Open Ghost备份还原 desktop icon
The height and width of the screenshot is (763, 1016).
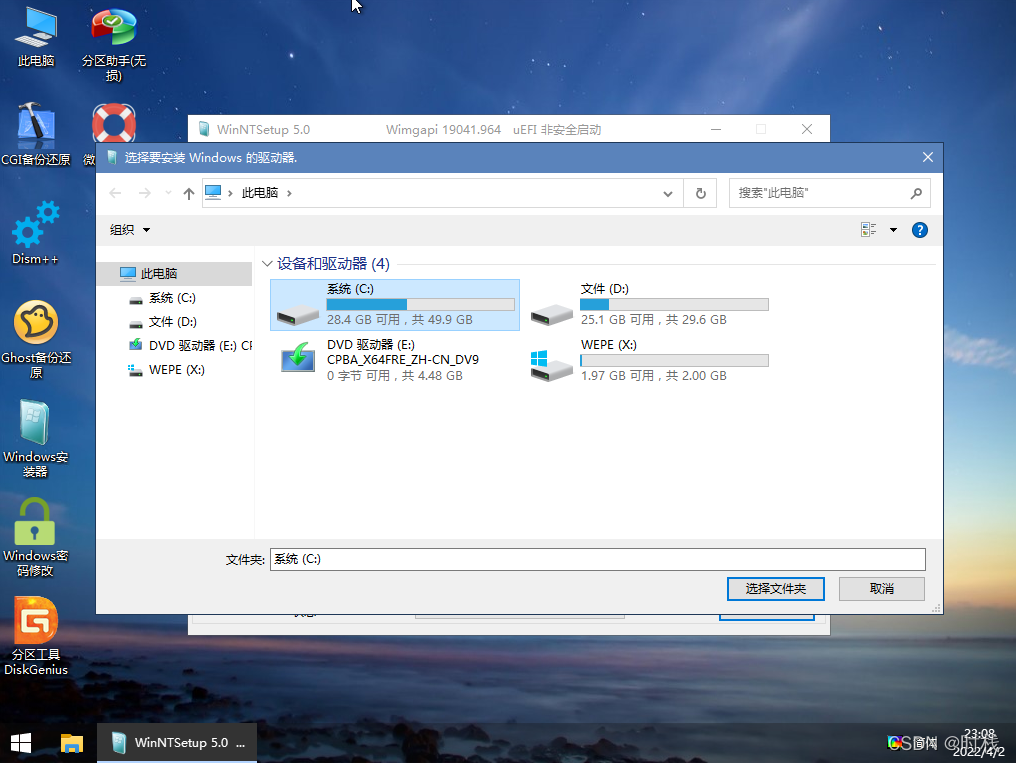click(36, 339)
